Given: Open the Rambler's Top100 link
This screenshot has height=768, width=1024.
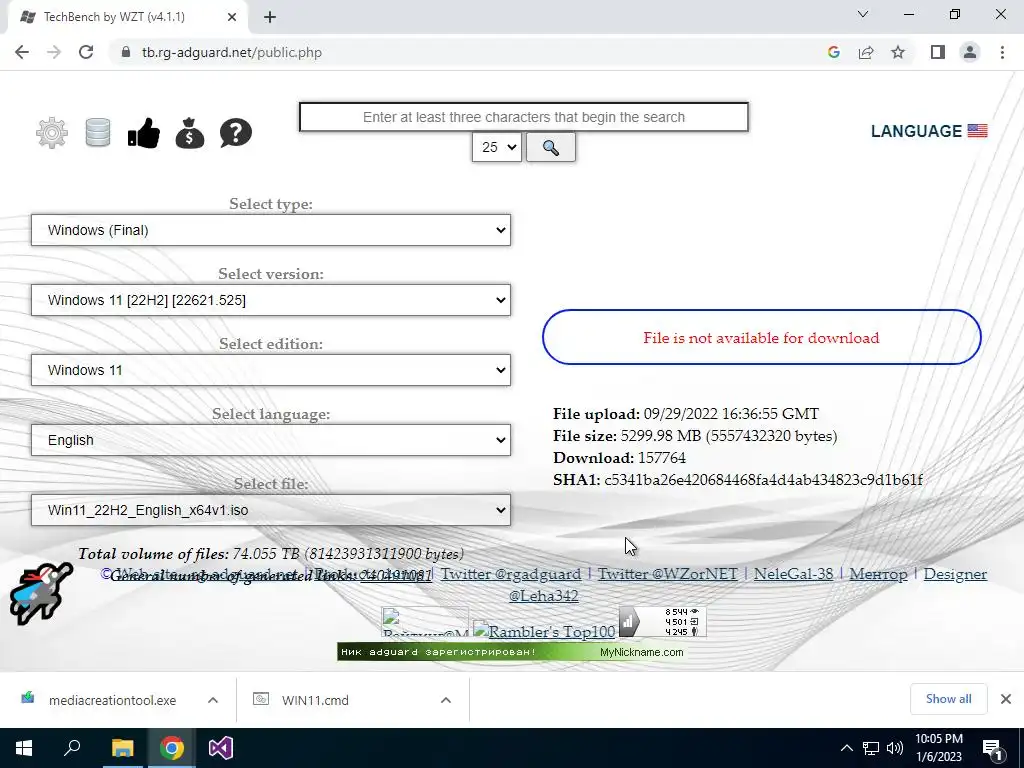Looking at the screenshot, I should tap(544, 631).
